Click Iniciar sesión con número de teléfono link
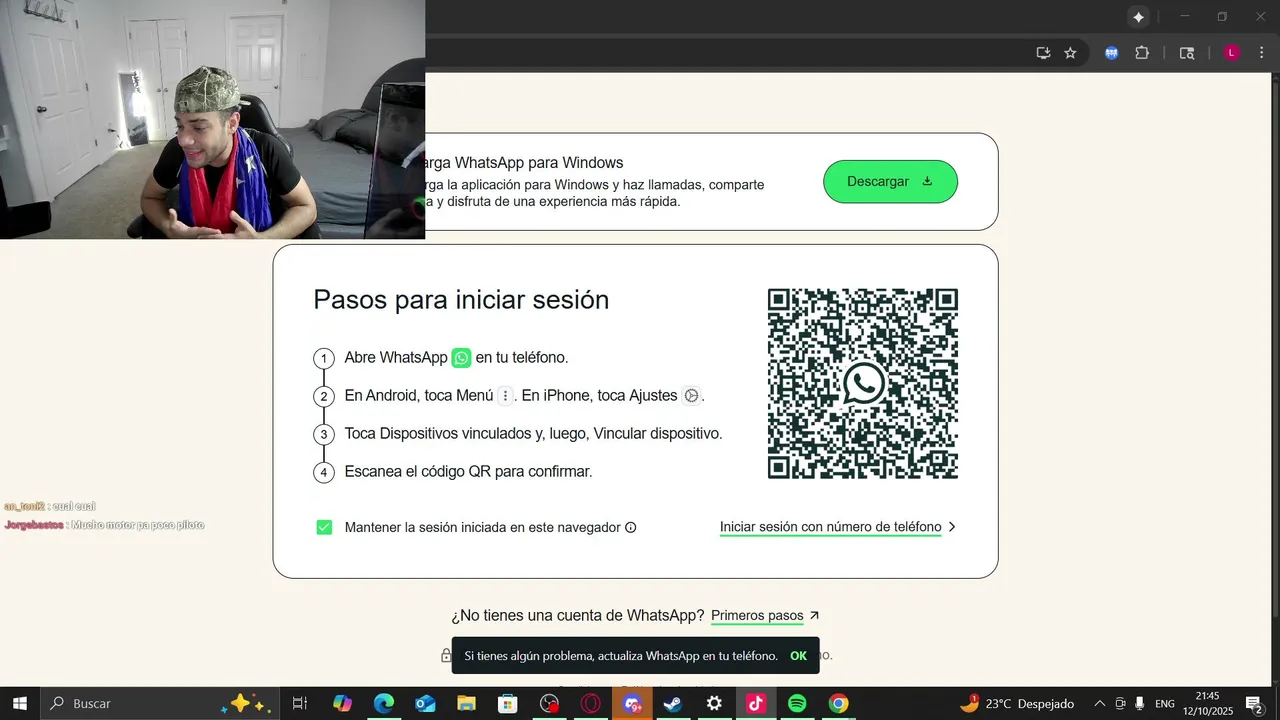1280x720 pixels. [x=830, y=527]
